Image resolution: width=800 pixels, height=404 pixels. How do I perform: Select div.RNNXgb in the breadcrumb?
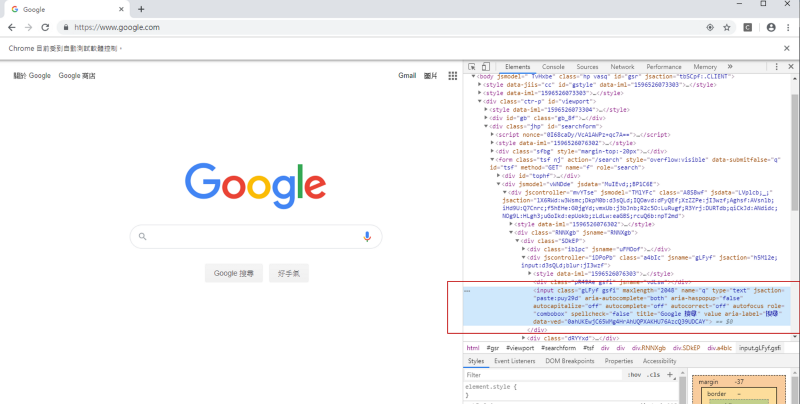649,348
